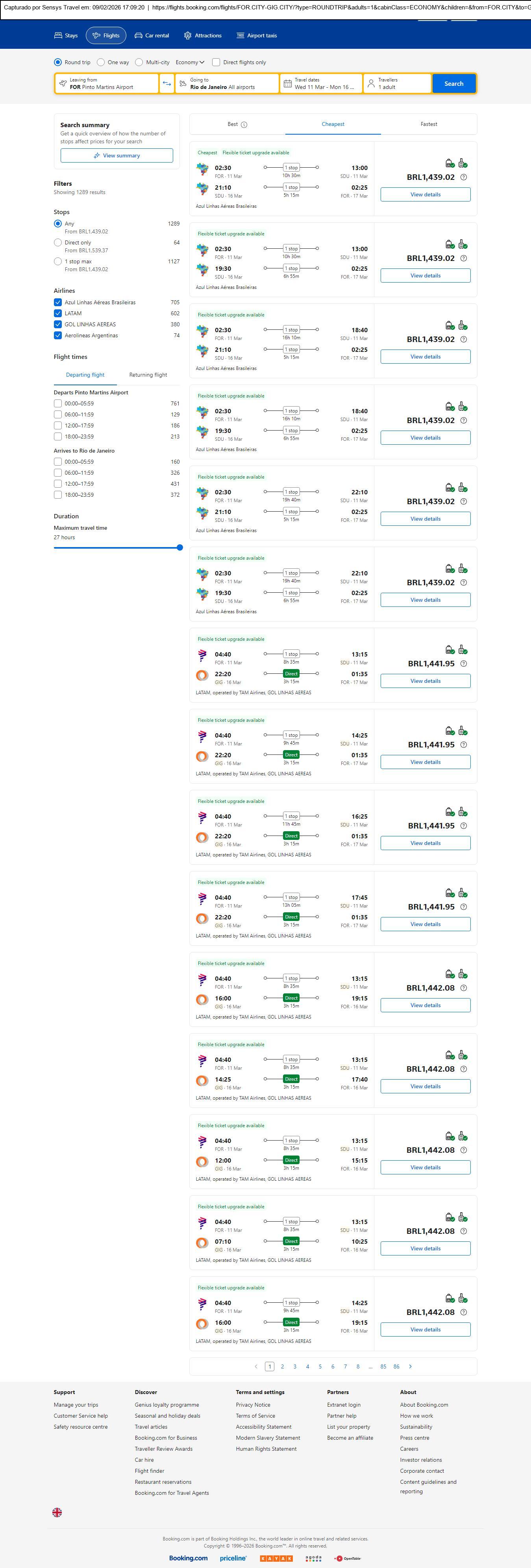Screen dimensions: 531x1568
Task: Expand the Economy cabin class dropdown
Action: 190,62
